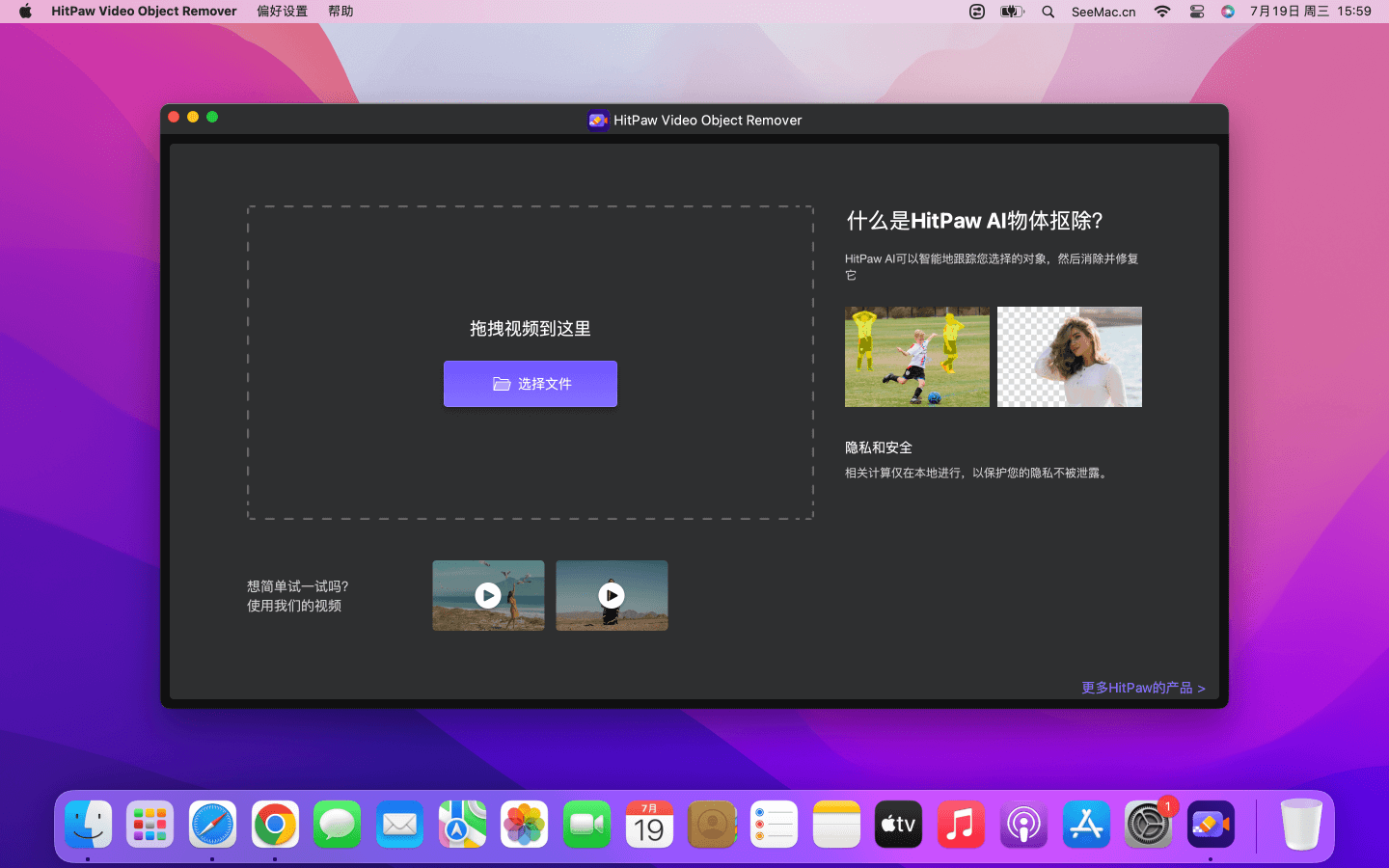Play the first sample video with birds
Image resolution: width=1389 pixels, height=868 pixels.
click(488, 596)
